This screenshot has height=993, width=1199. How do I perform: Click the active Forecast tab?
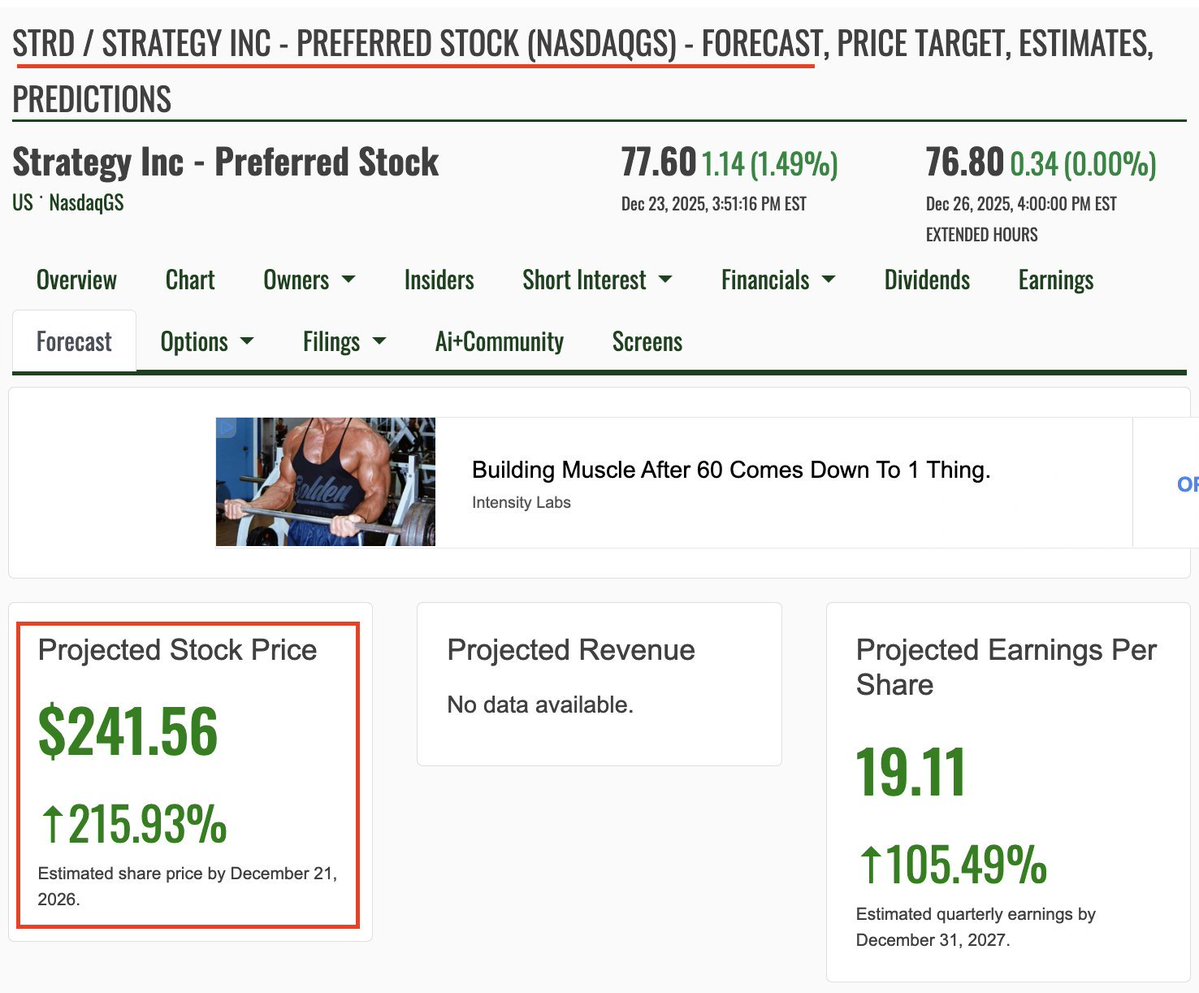(x=74, y=342)
